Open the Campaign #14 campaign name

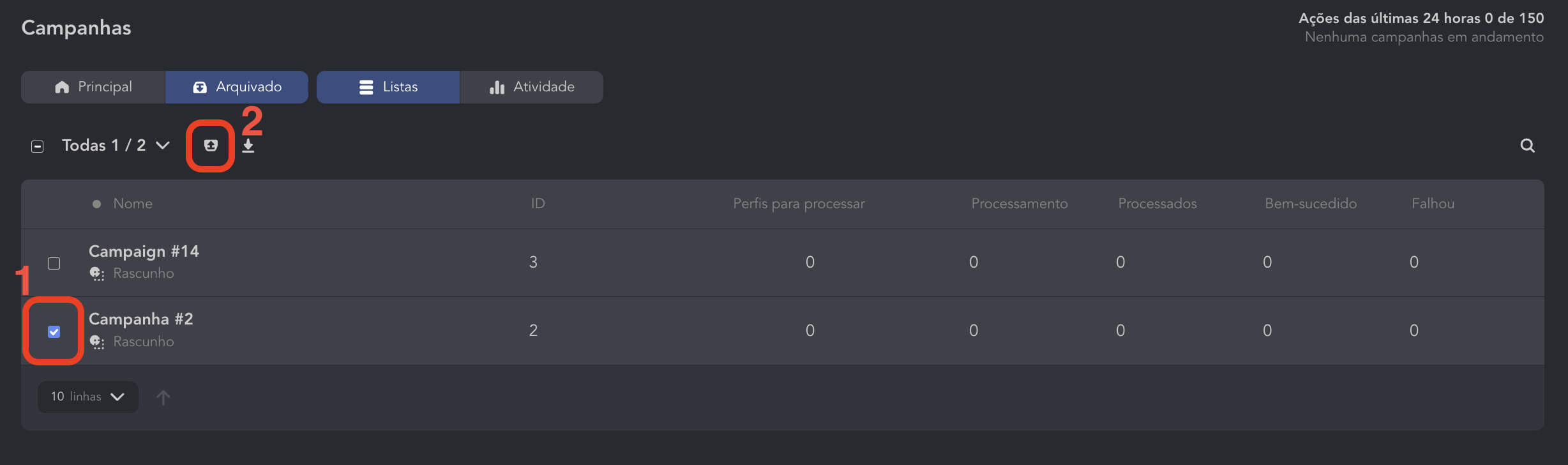tap(144, 252)
